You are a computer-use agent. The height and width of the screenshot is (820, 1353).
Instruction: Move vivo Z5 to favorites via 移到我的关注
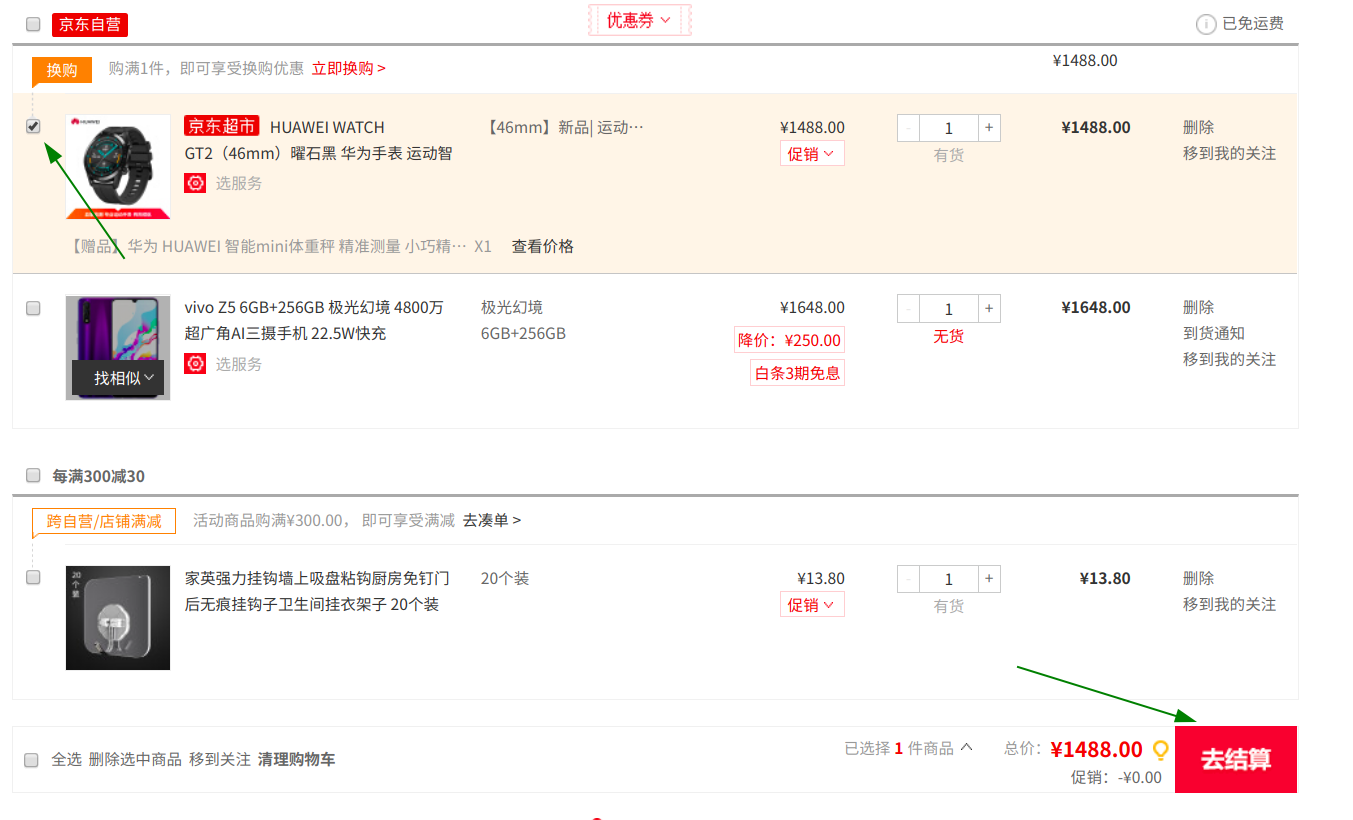tap(1229, 359)
